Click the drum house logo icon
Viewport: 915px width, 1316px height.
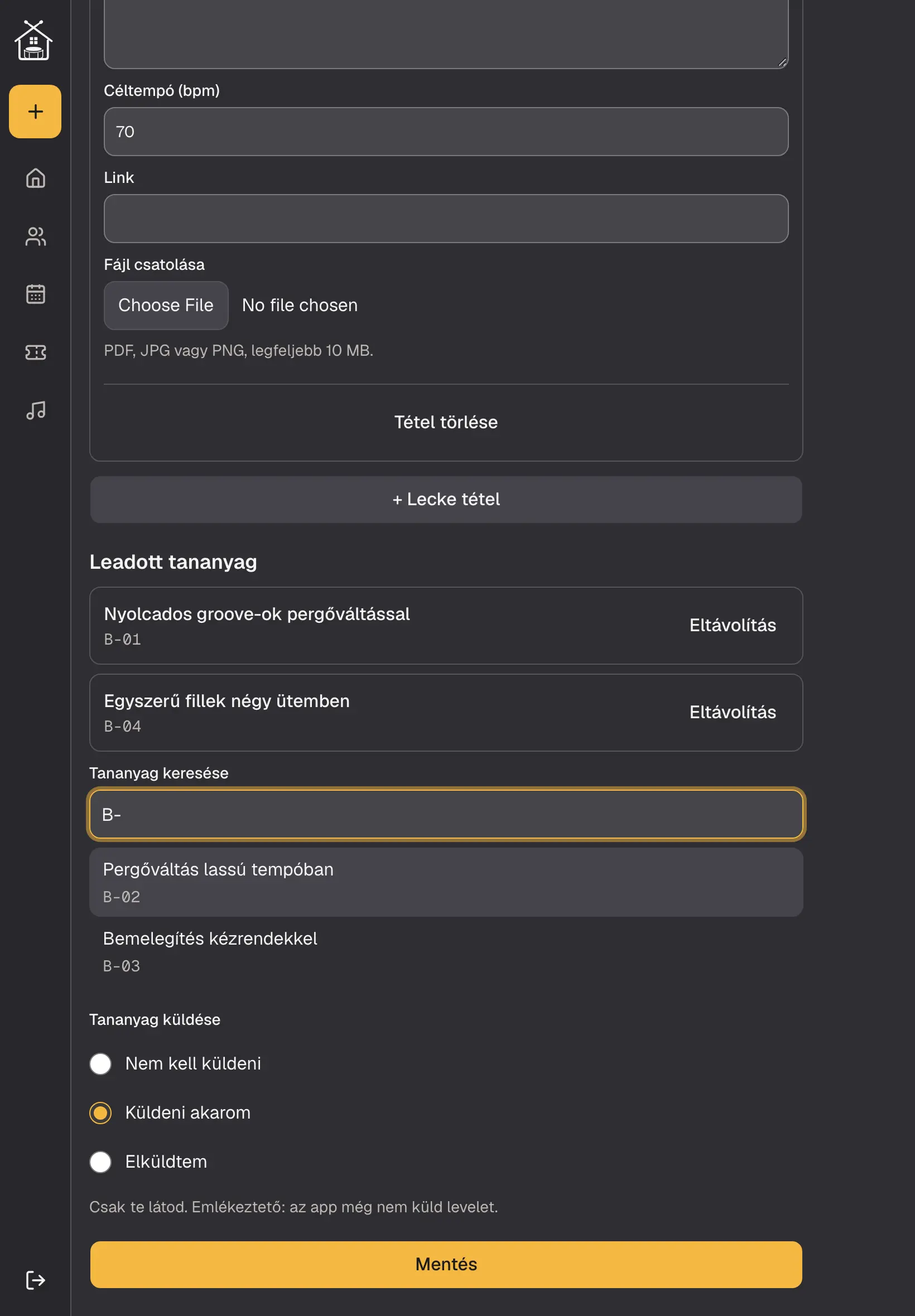tap(34, 40)
